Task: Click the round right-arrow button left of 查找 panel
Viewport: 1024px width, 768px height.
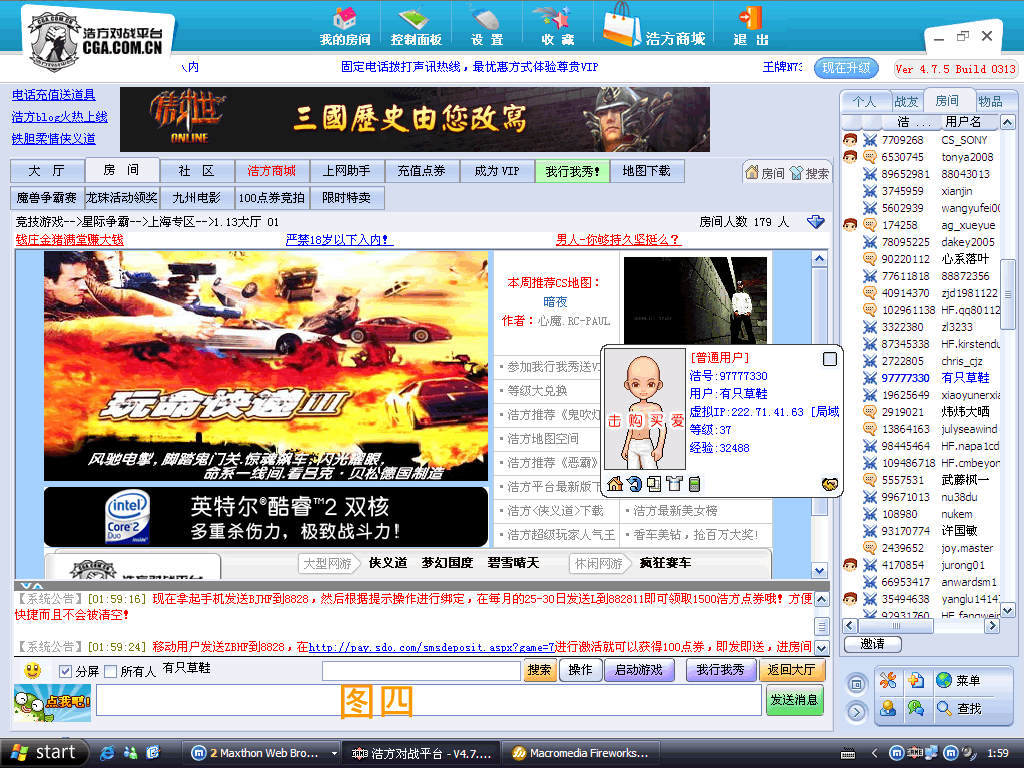Action: pos(857,711)
